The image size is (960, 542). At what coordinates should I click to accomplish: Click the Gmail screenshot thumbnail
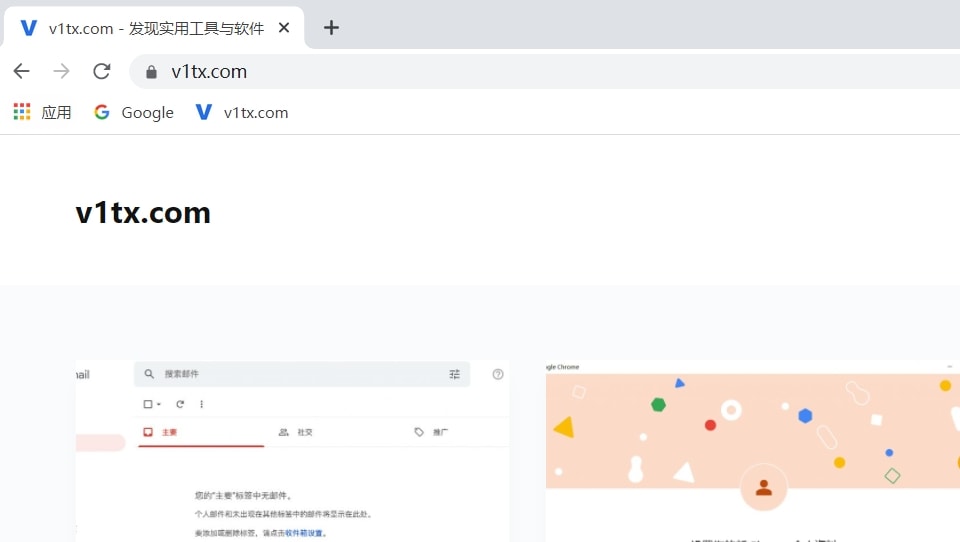point(293,451)
